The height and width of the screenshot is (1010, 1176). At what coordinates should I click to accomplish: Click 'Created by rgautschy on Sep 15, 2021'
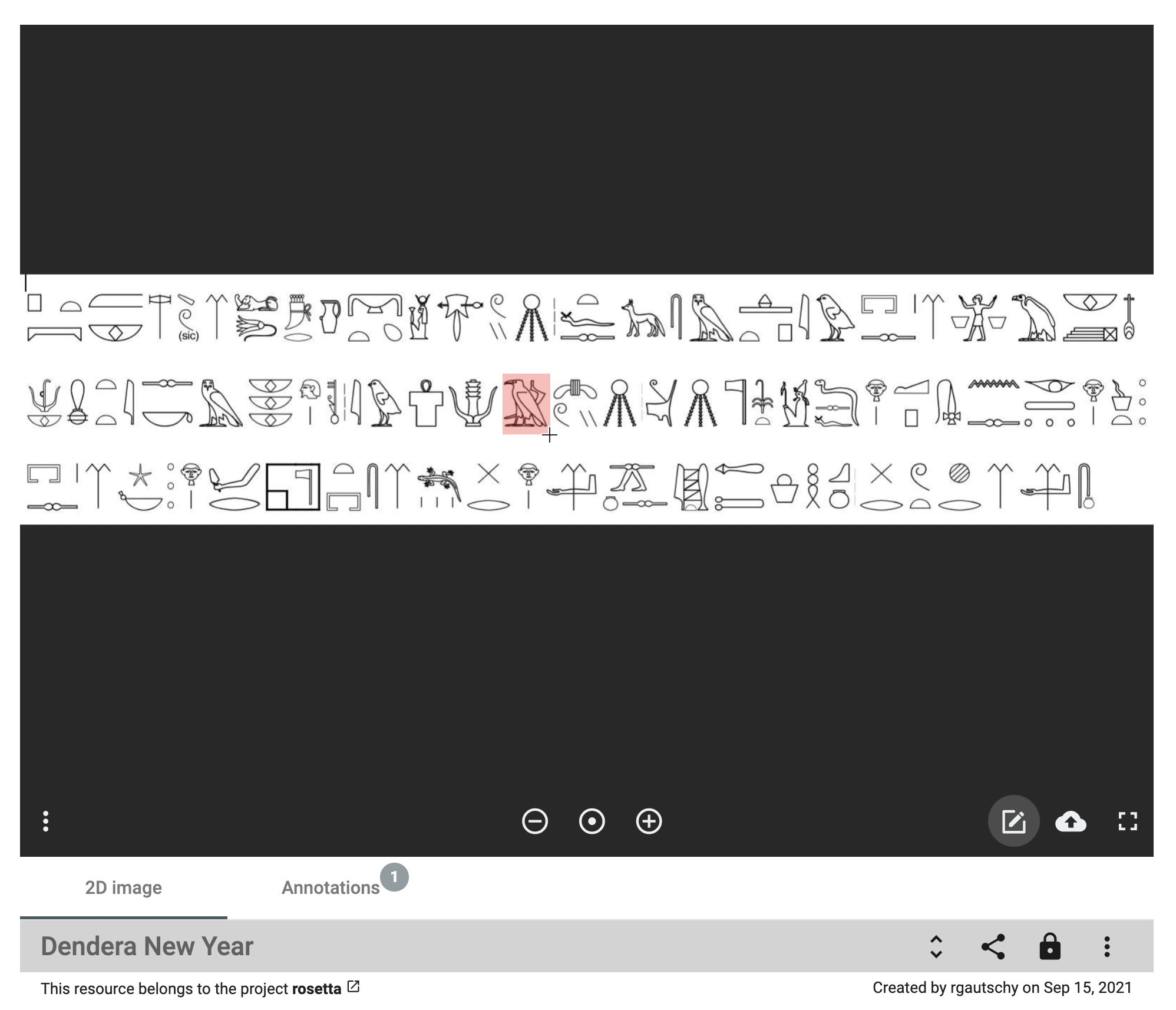(1002, 988)
